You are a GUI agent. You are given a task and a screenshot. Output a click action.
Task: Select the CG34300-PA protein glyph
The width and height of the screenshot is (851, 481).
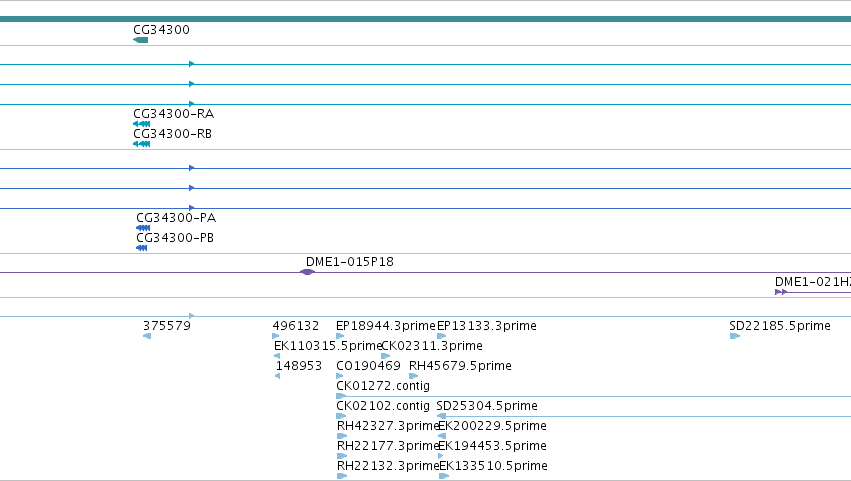pyautogui.click(x=143, y=228)
